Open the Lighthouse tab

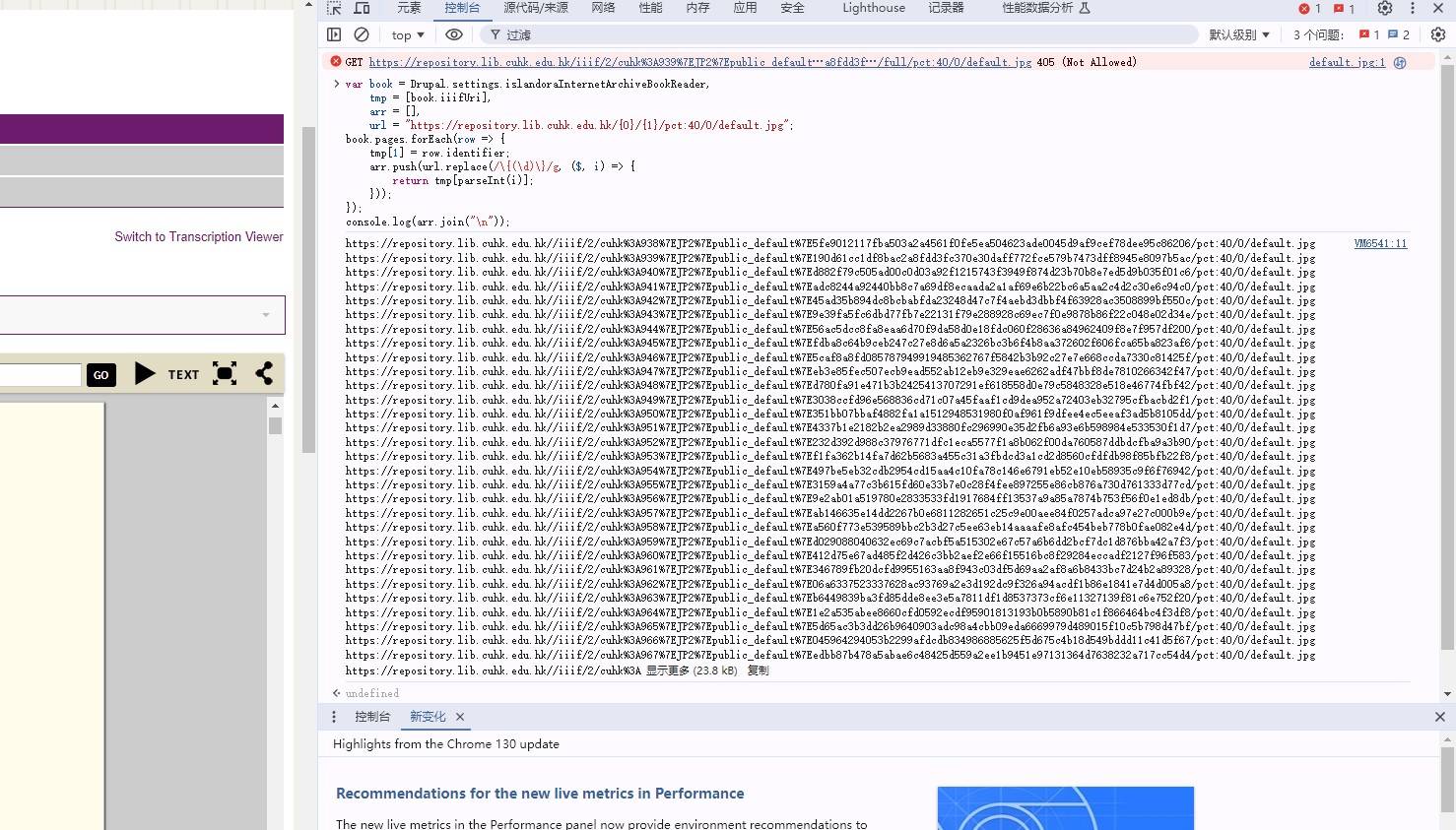[x=873, y=8]
